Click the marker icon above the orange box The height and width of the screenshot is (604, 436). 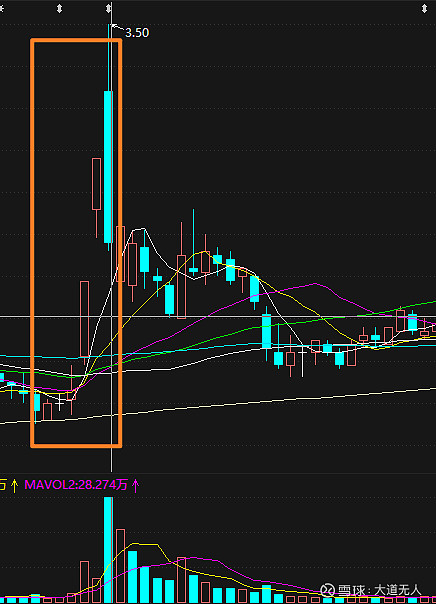59,8
